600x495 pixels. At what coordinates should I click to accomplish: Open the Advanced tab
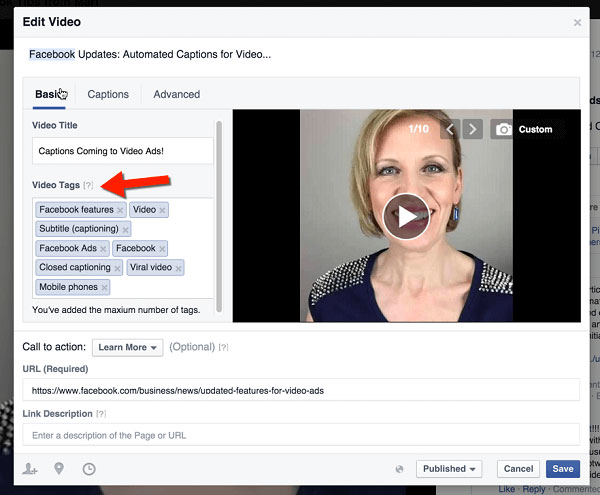pyautogui.click(x=176, y=94)
